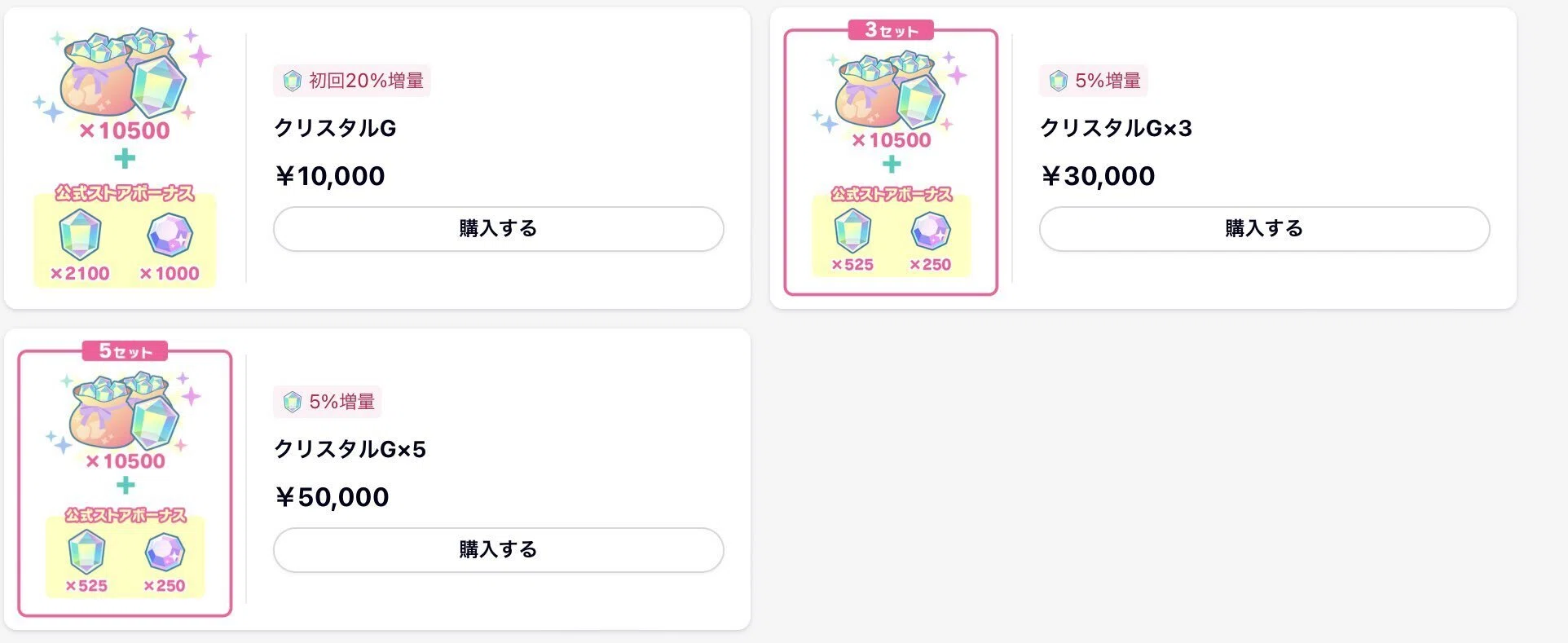Click crystal bag icon in 5セット card
The width and height of the screenshot is (1568, 643).
[x=125, y=411]
